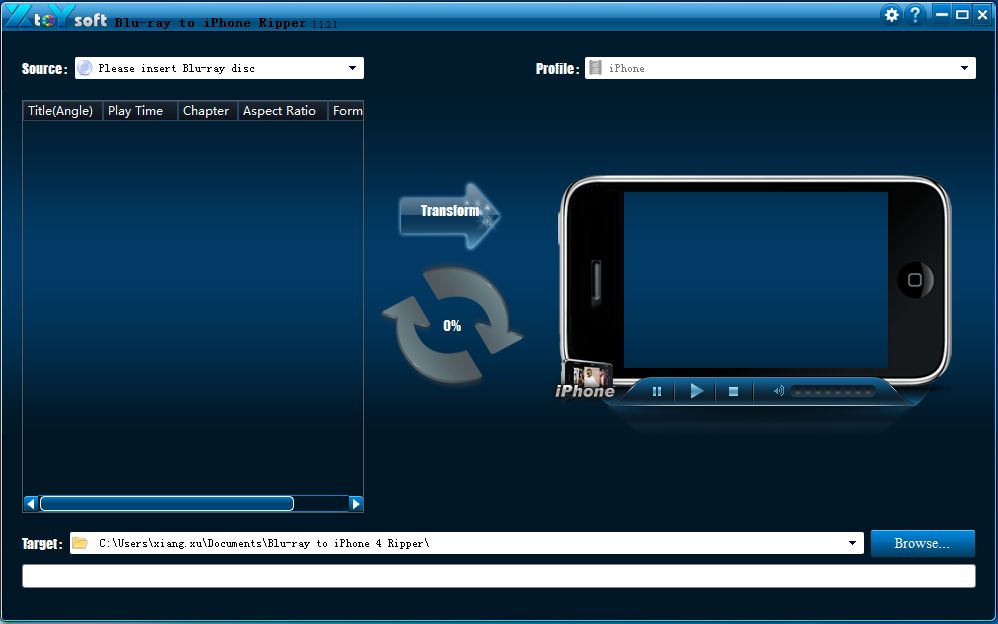This screenshot has height=624, width=998.
Task: Mute the preview speaker icon
Action: (778, 391)
